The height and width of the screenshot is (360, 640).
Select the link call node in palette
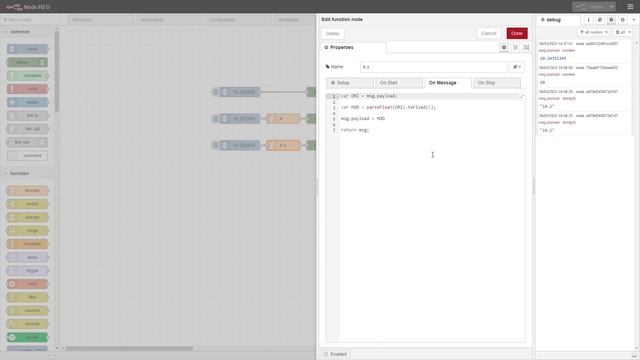[27, 129]
